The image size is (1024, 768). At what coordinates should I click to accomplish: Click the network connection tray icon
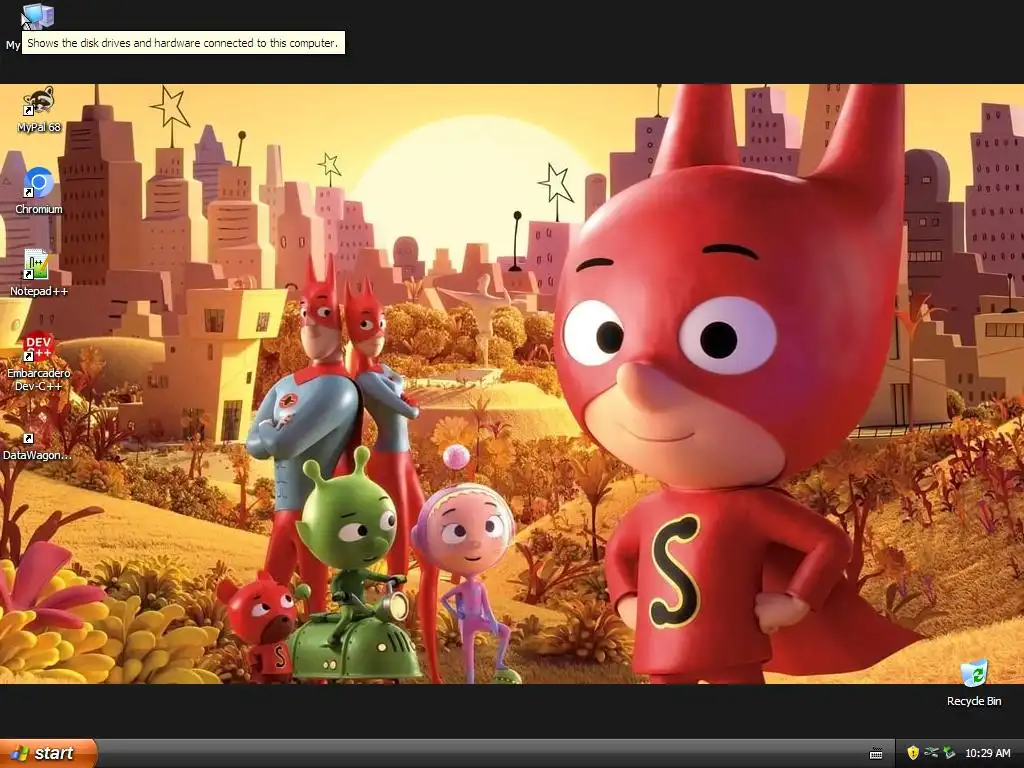(931, 753)
